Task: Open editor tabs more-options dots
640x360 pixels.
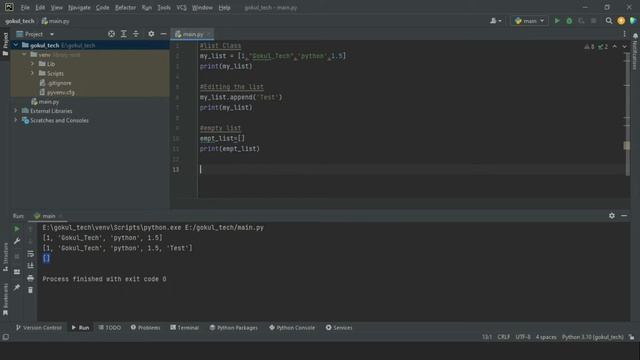Action: tap(624, 34)
